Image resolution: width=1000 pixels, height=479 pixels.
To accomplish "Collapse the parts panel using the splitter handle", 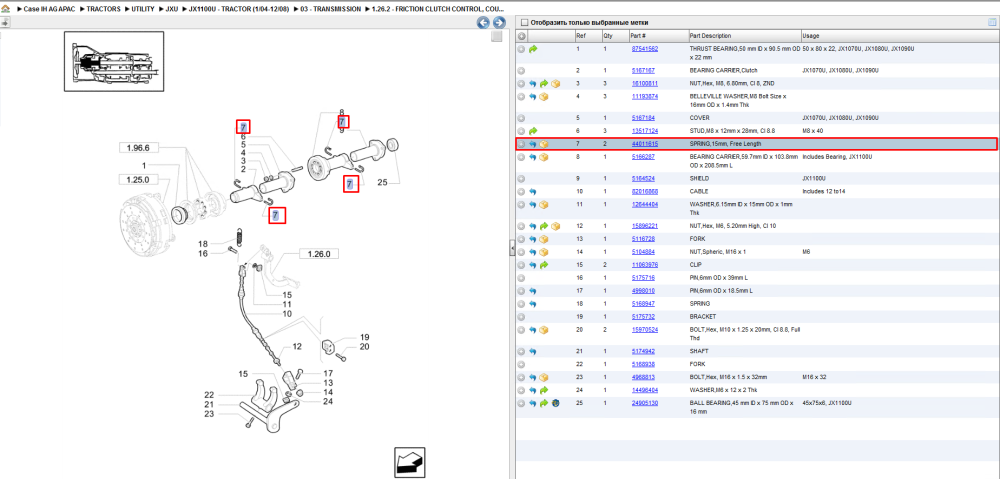I will [x=512, y=248].
